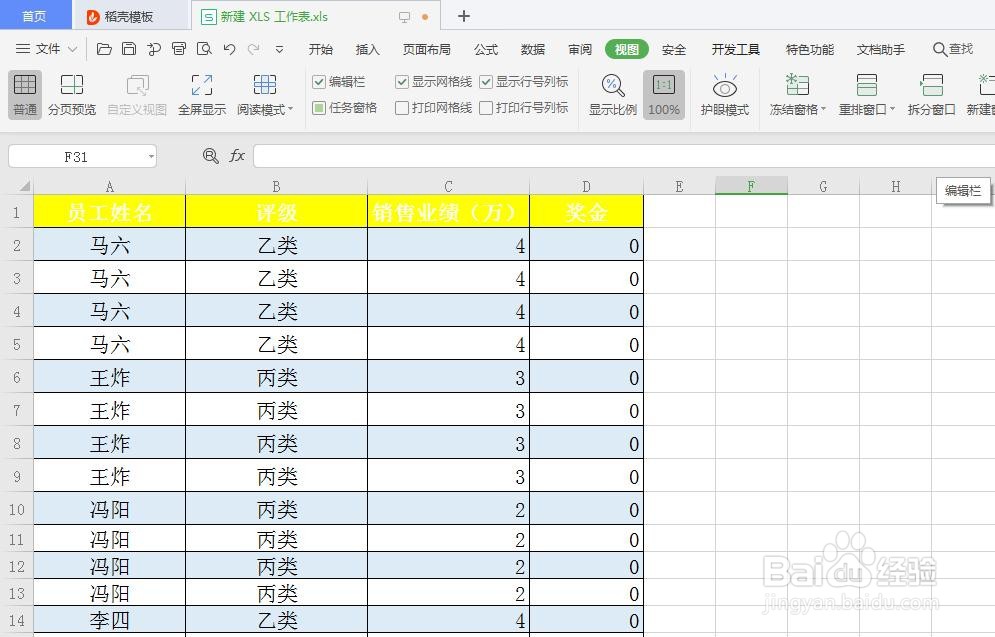Image resolution: width=995 pixels, height=637 pixels.
Task: Click the 显示比例 zoom scale button
Action: coord(612,95)
